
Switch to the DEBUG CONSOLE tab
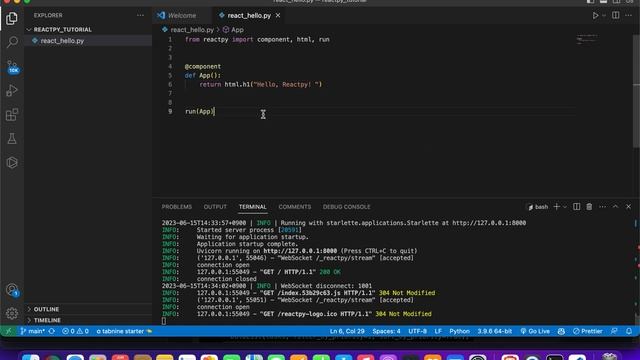coord(347,207)
